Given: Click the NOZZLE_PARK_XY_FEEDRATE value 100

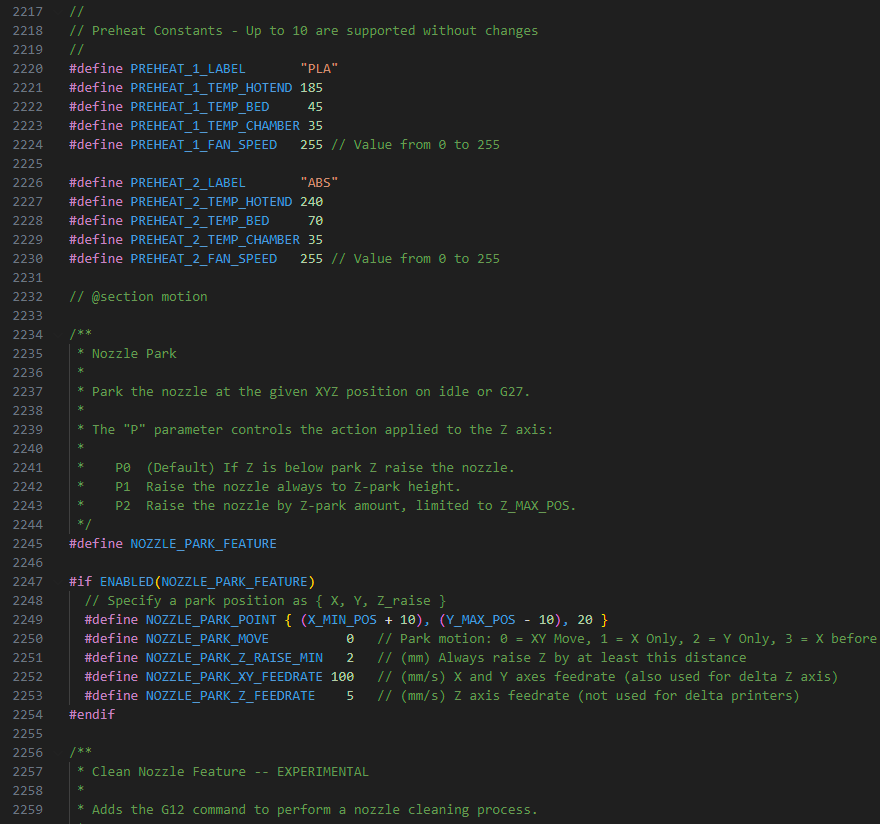Looking at the screenshot, I should pos(342,677).
